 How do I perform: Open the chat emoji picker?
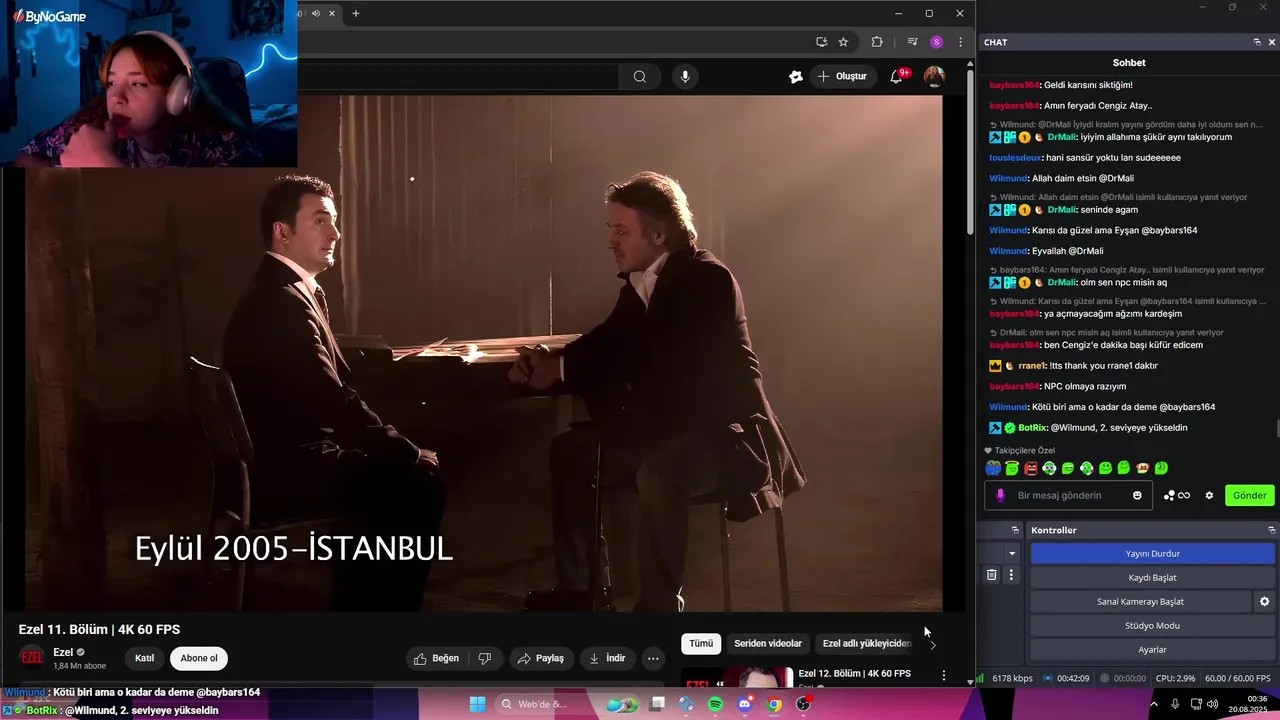coord(1137,495)
